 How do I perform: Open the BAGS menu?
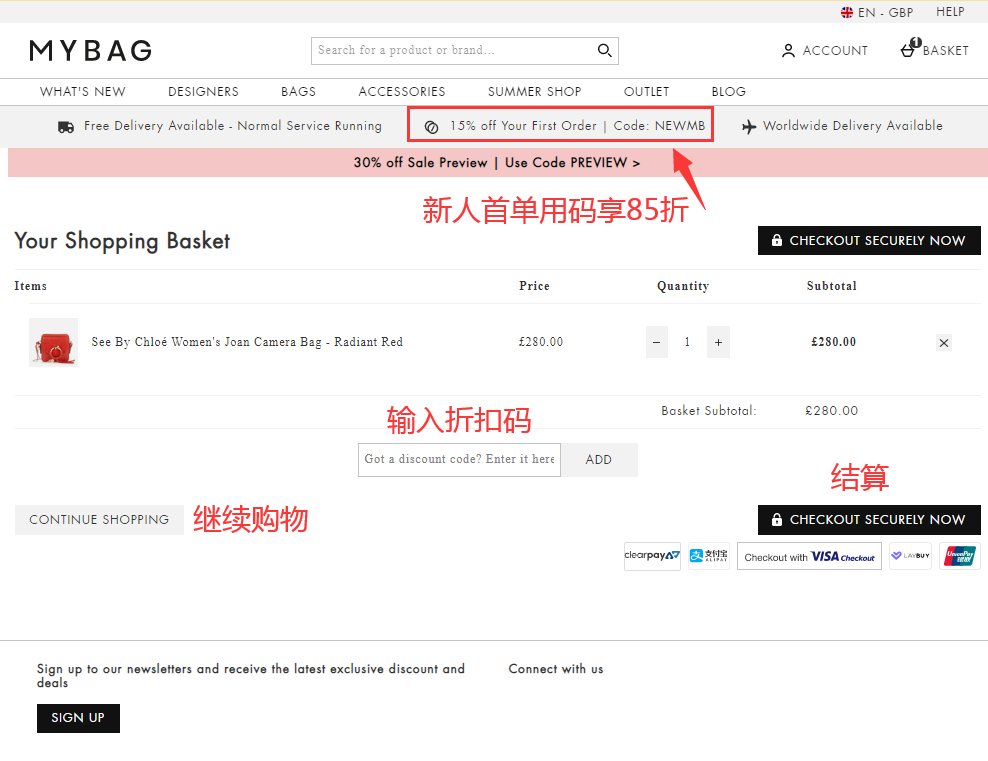pyautogui.click(x=299, y=91)
